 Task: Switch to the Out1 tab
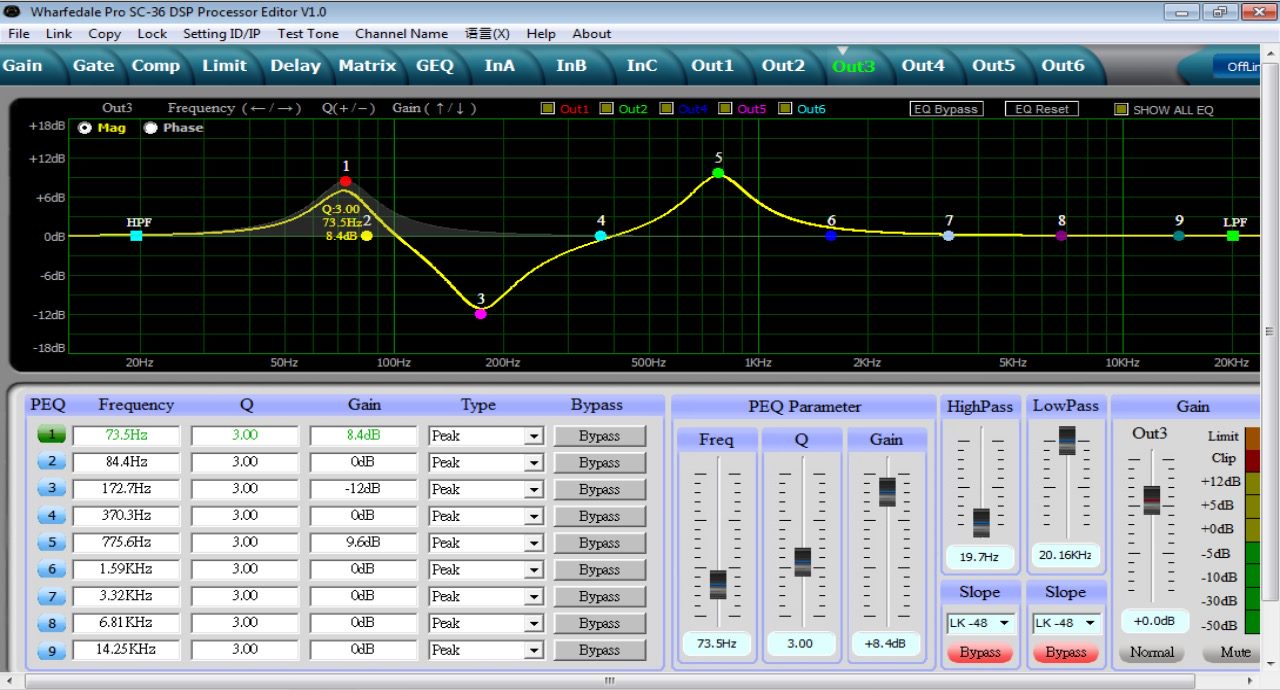712,65
